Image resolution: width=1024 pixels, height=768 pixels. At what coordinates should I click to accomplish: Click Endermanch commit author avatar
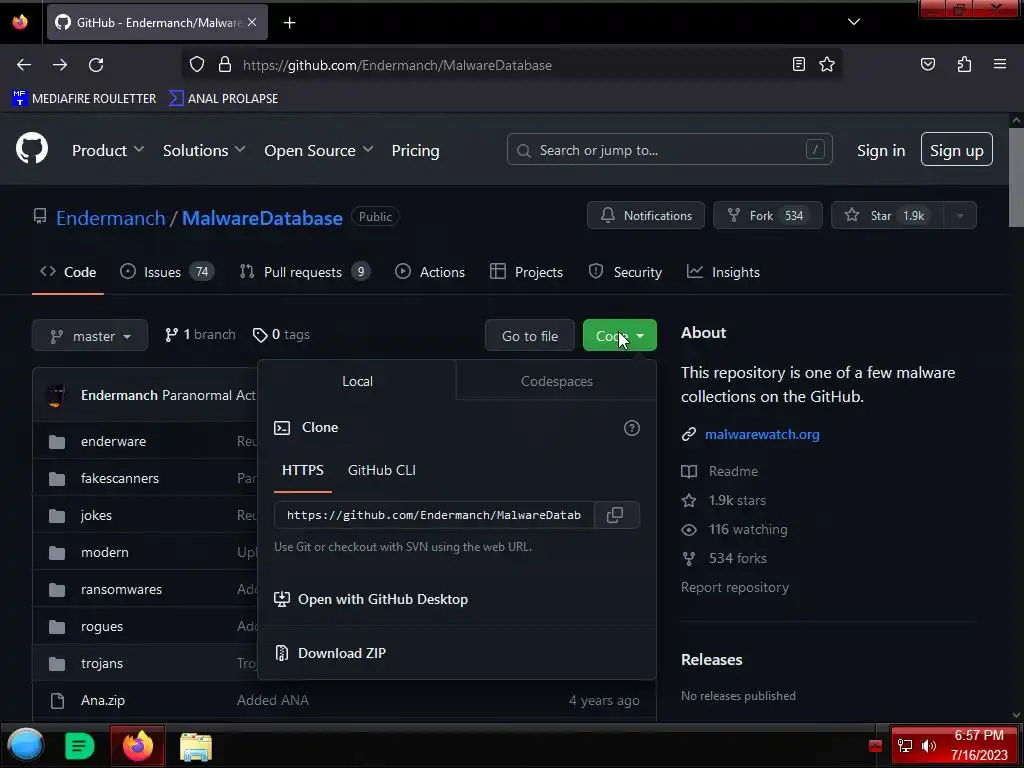tap(57, 395)
